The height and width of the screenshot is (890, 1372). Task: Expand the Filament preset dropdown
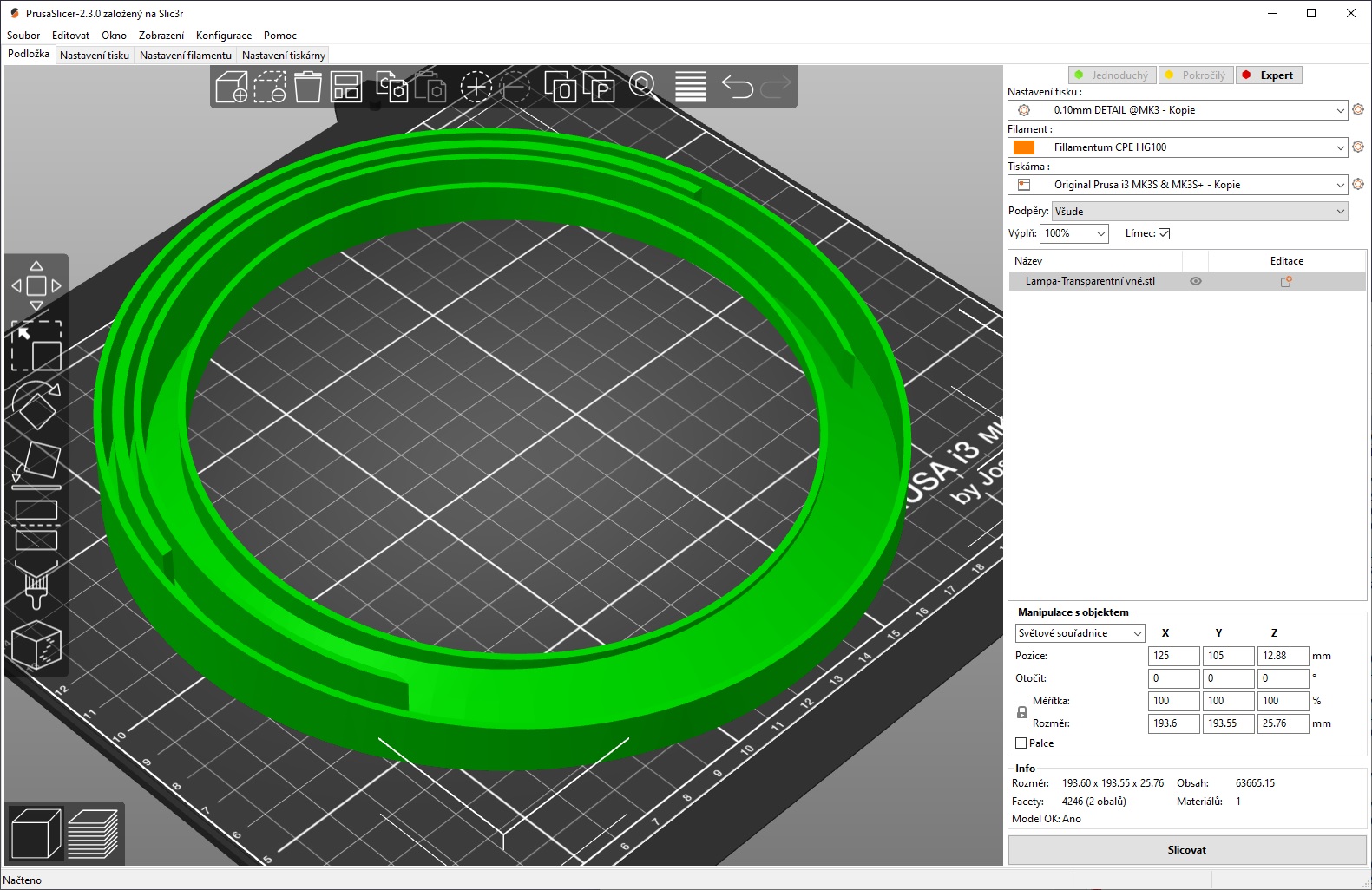(1340, 147)
